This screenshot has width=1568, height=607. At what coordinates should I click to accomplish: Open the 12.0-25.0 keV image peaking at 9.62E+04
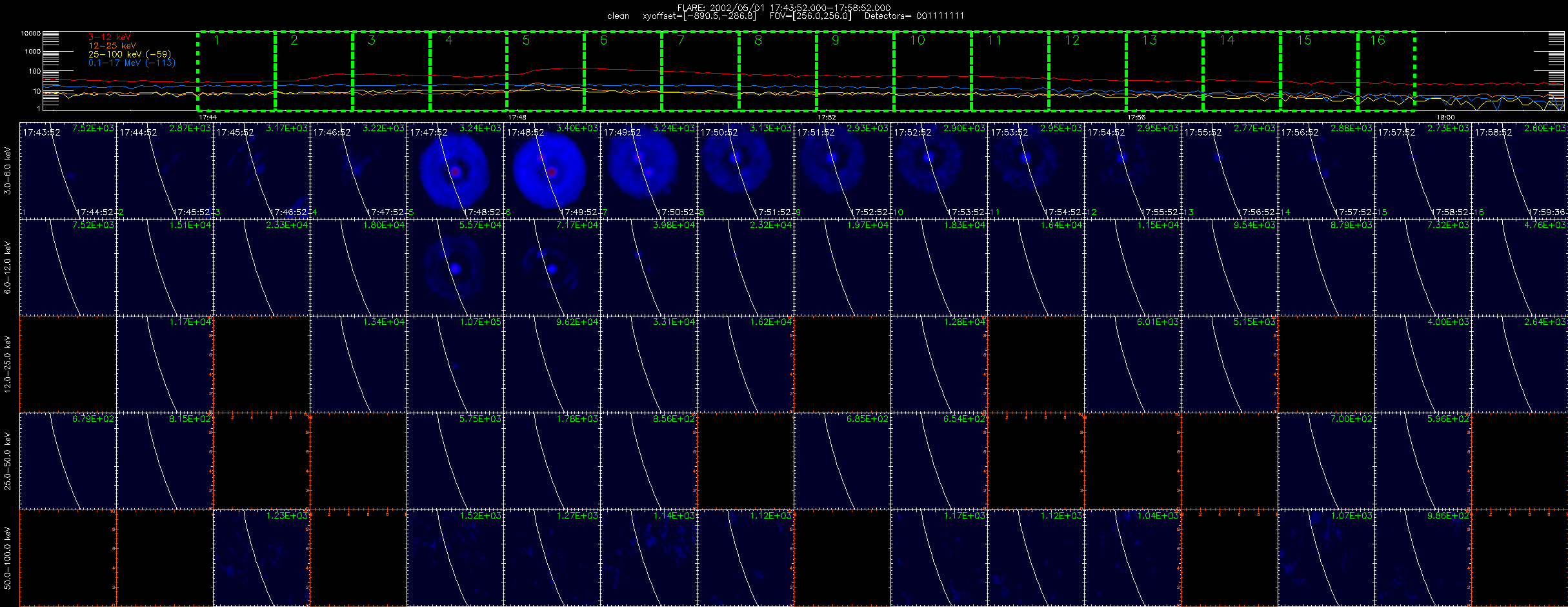pos(552,364)
